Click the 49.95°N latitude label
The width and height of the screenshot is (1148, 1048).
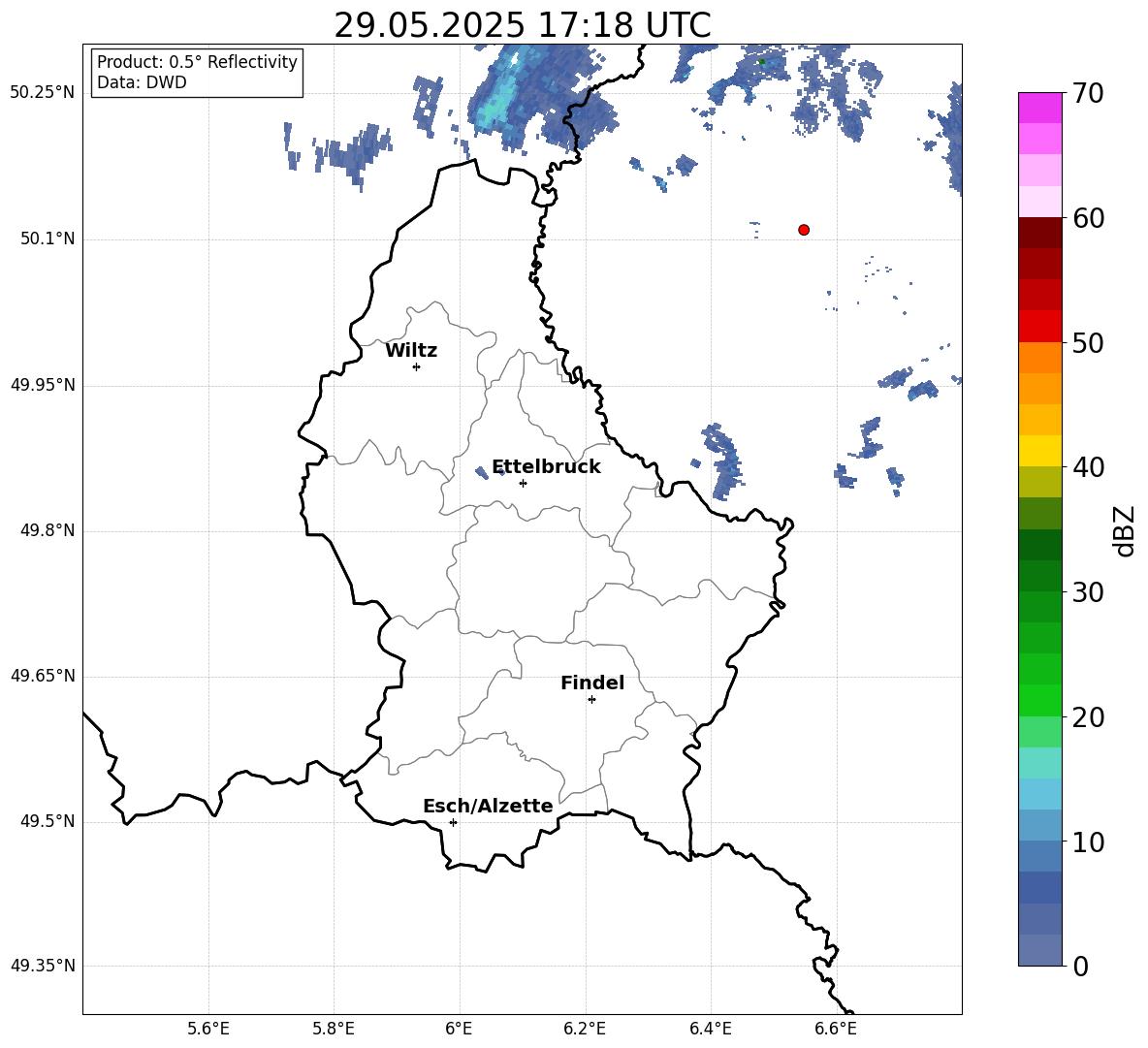coord(43,385)
